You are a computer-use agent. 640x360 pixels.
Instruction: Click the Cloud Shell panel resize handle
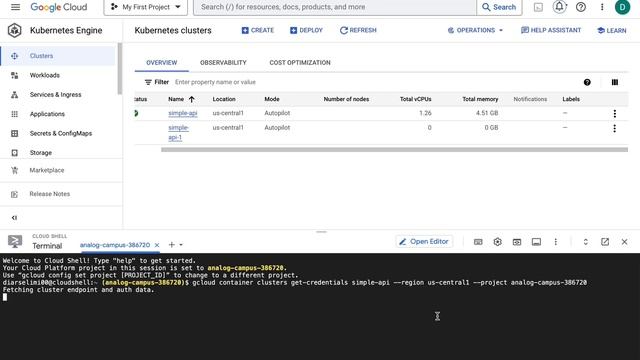pyautogui.click(x=321, y=232)
